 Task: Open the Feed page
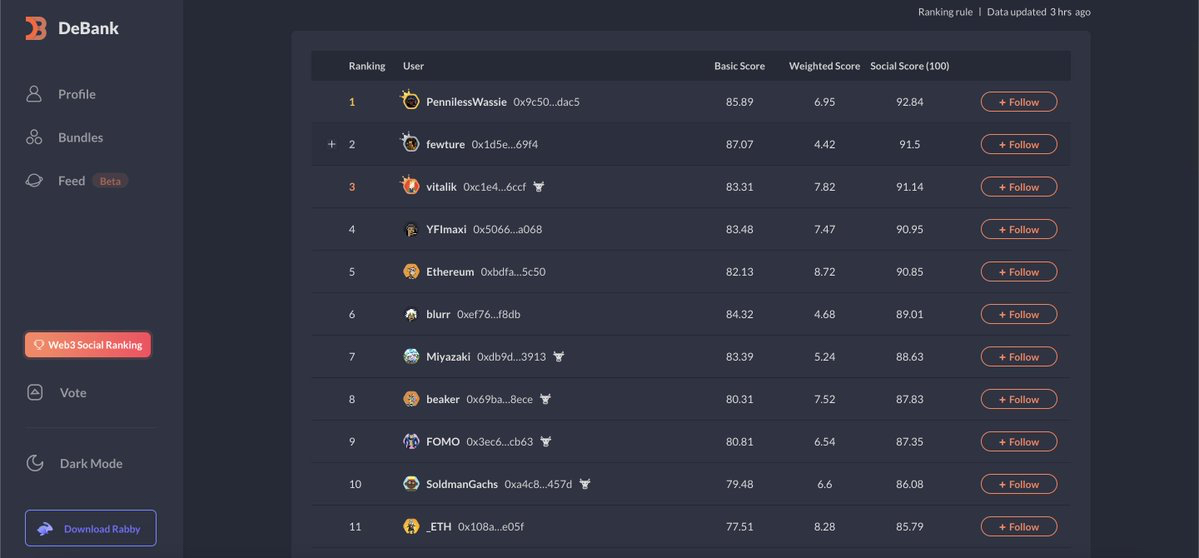pos(71,181)
